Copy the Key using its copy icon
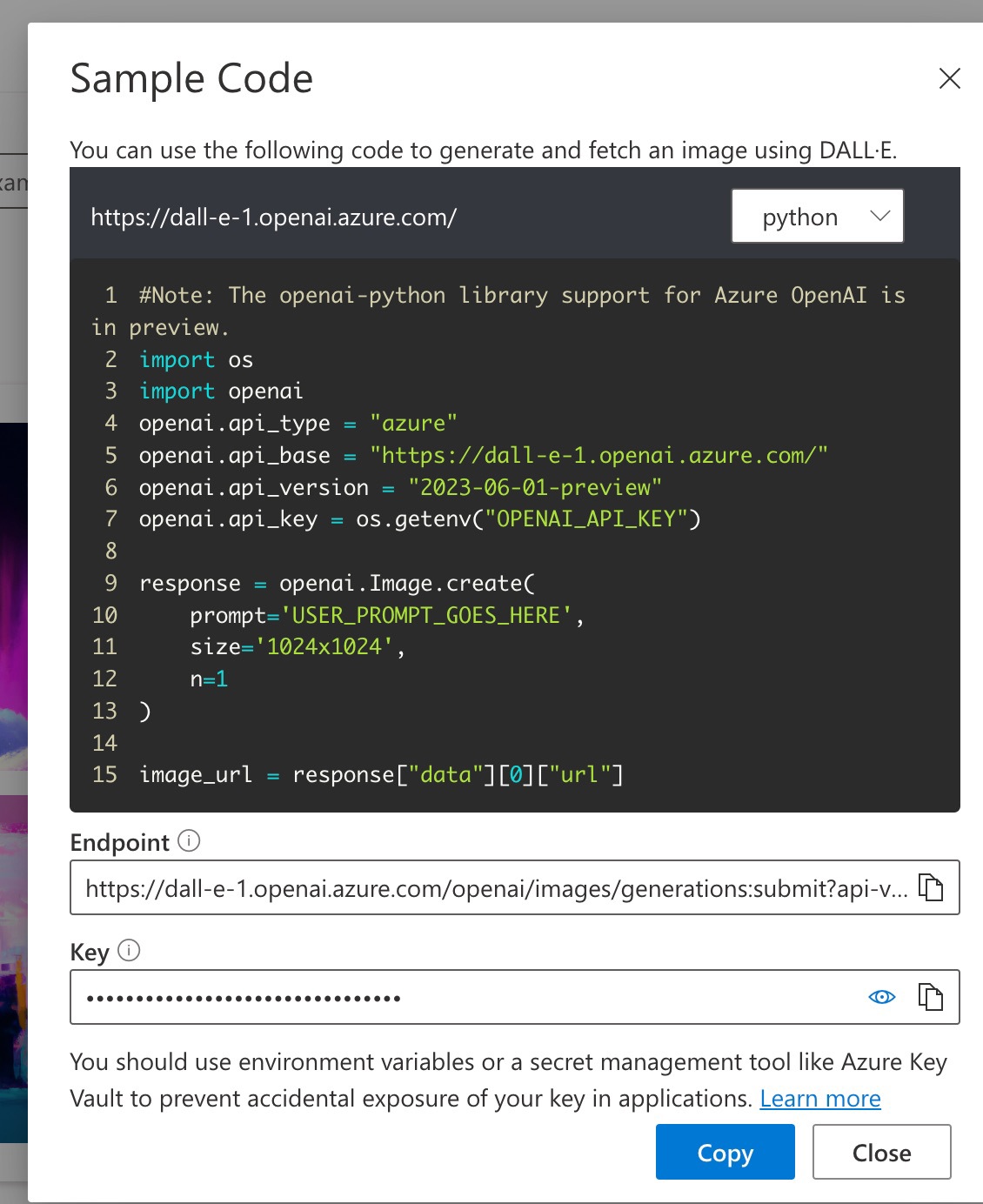Viewport: 983px width, 1204px height. point(931,997)
